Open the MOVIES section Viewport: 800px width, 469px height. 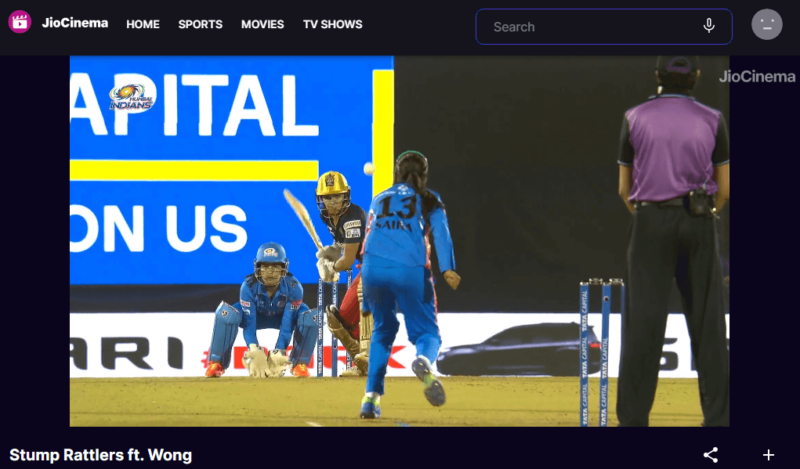[x=263, y=24]
